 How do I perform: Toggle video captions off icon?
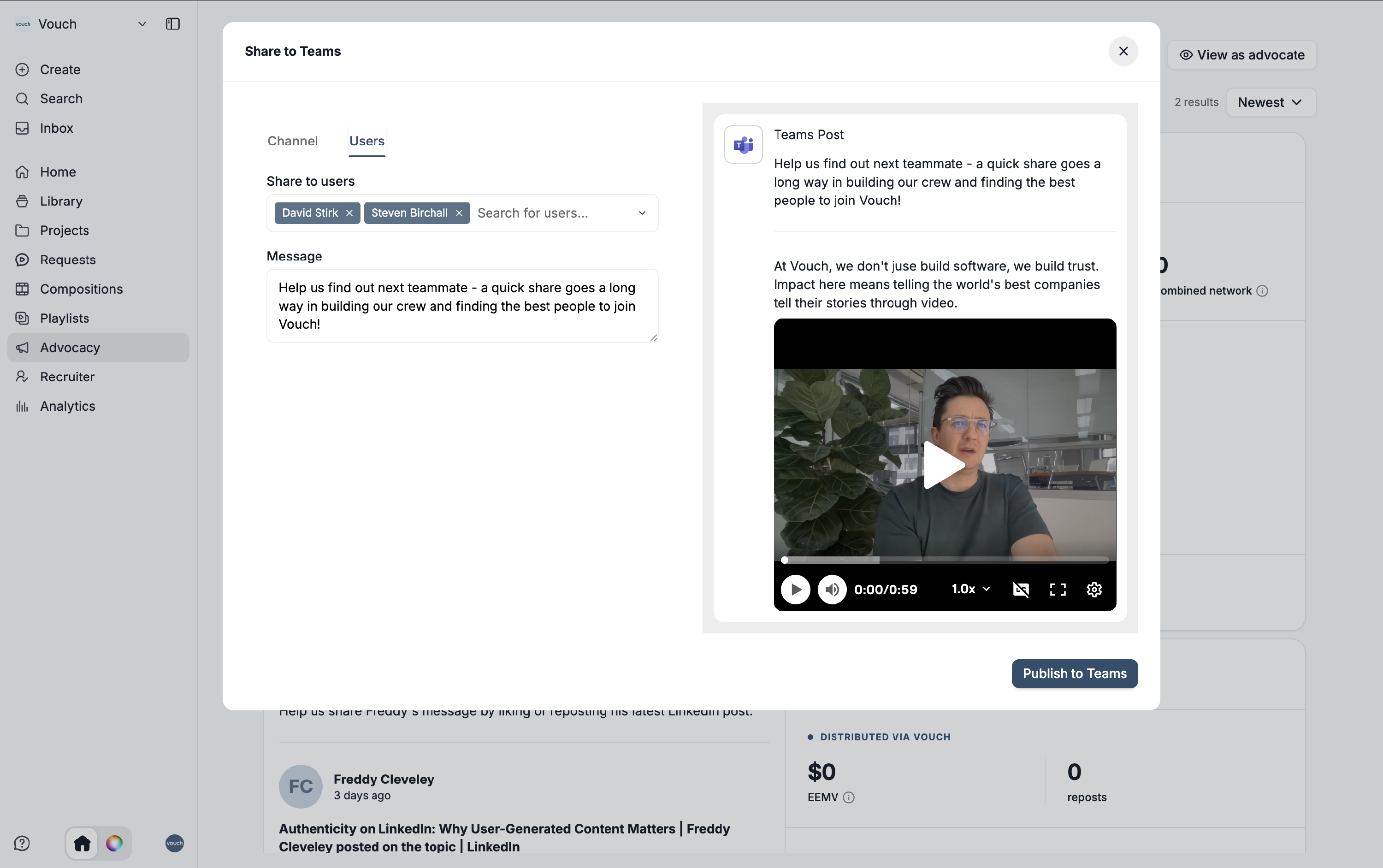pyautogui.click(x=1021, y=590)
